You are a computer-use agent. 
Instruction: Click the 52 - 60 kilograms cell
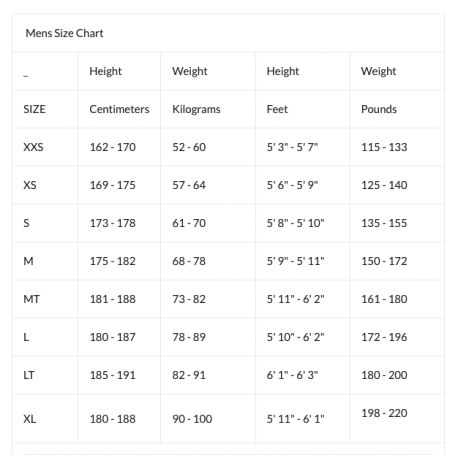click(189, 147)
